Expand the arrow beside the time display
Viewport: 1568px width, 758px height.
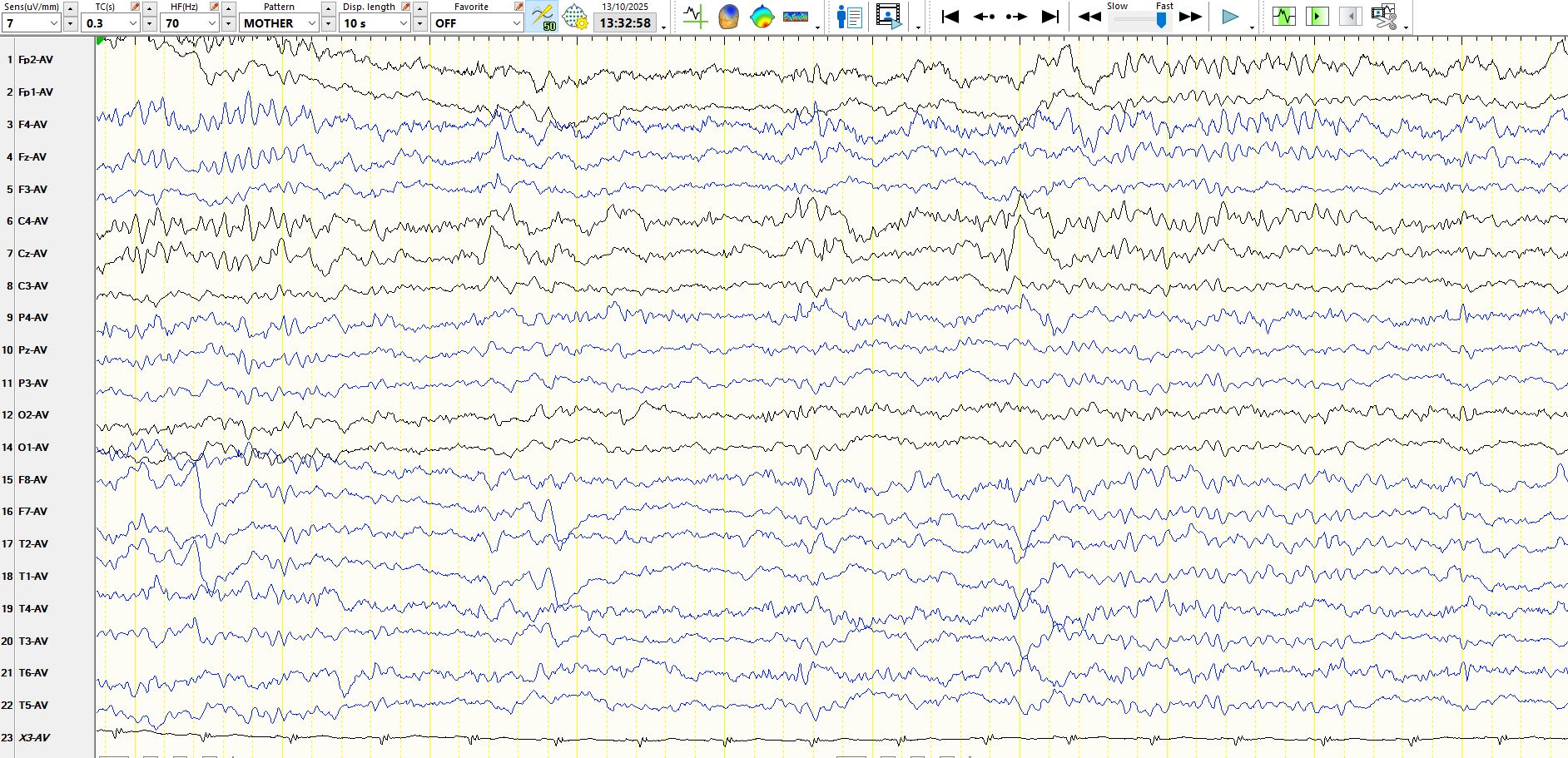click(663, 27)
